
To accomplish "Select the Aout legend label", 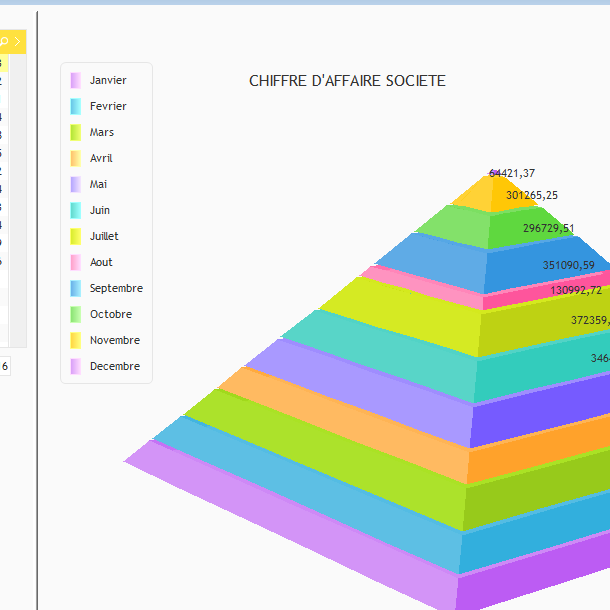I will pyautogui.click(x=101, y=262).
